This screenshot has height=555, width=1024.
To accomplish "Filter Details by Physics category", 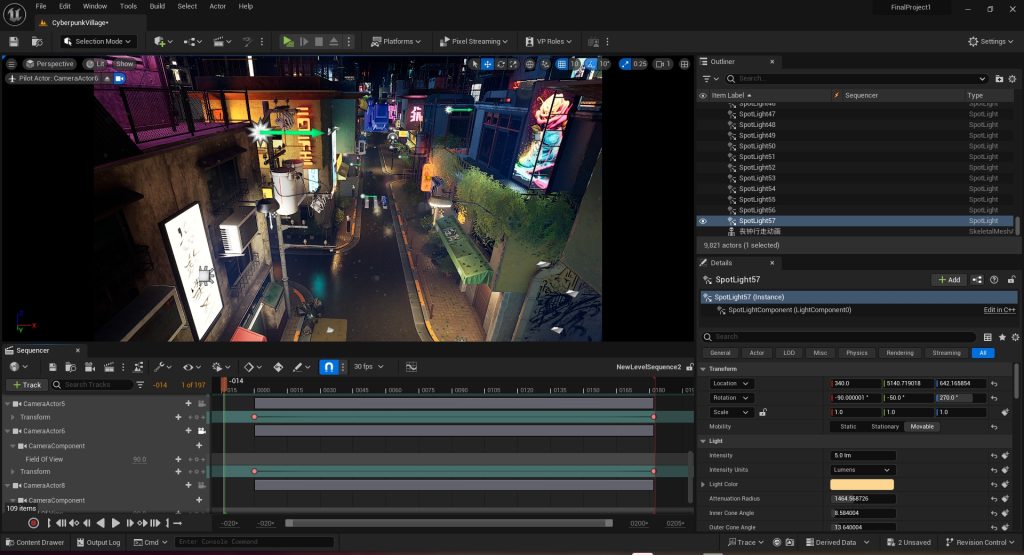I will 857,353.
